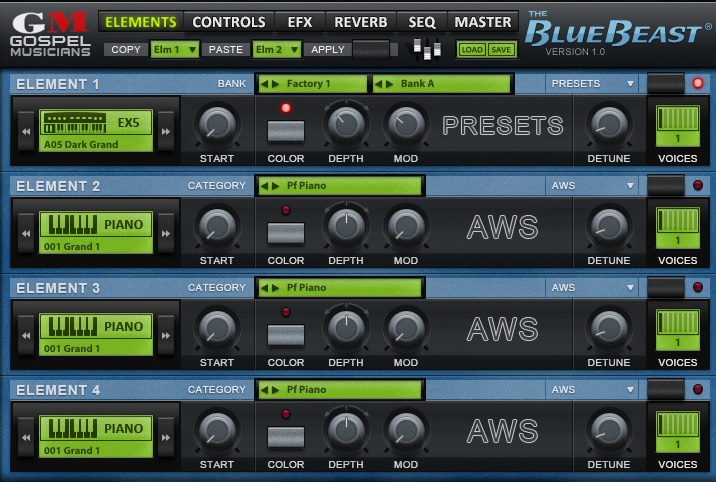Go to the SEQ tab

pos(422,22)
